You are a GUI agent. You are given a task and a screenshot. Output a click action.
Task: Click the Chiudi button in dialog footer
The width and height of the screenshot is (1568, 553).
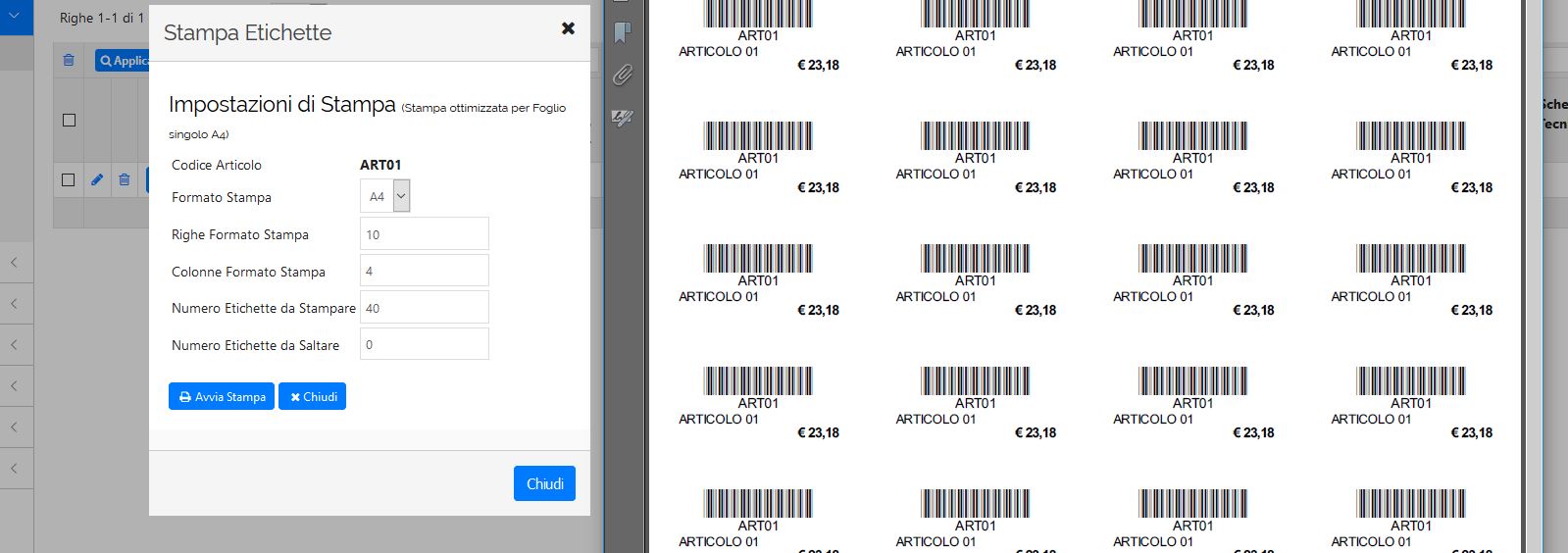[x=545, y=483]
